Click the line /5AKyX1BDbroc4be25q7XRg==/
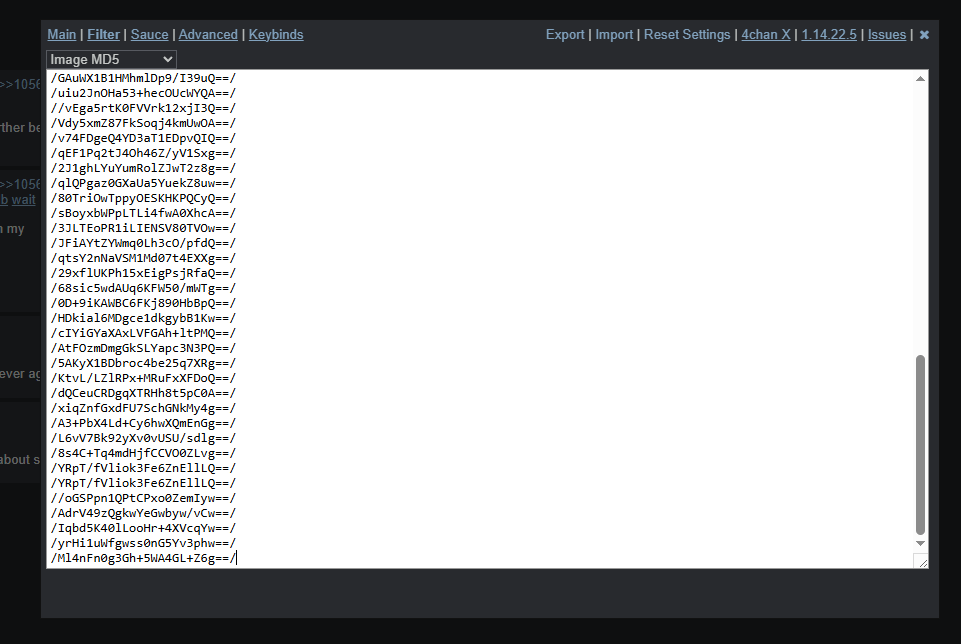This screenshot has height=644, width=961. pyautogui.click(x=143, y=363)
